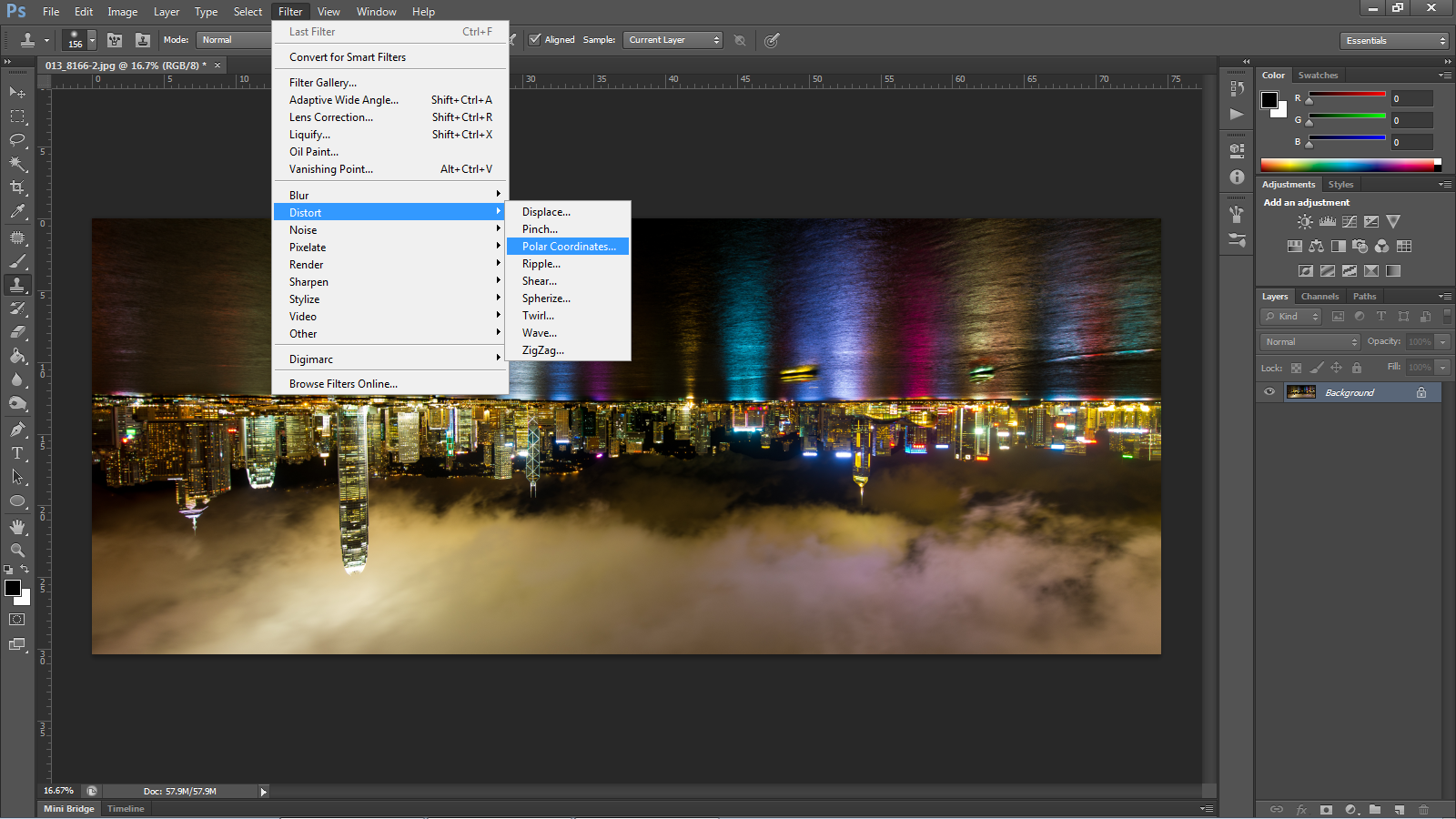Switch to the Styles tab
The image size is (1456, 819).
coord(1340,185)
